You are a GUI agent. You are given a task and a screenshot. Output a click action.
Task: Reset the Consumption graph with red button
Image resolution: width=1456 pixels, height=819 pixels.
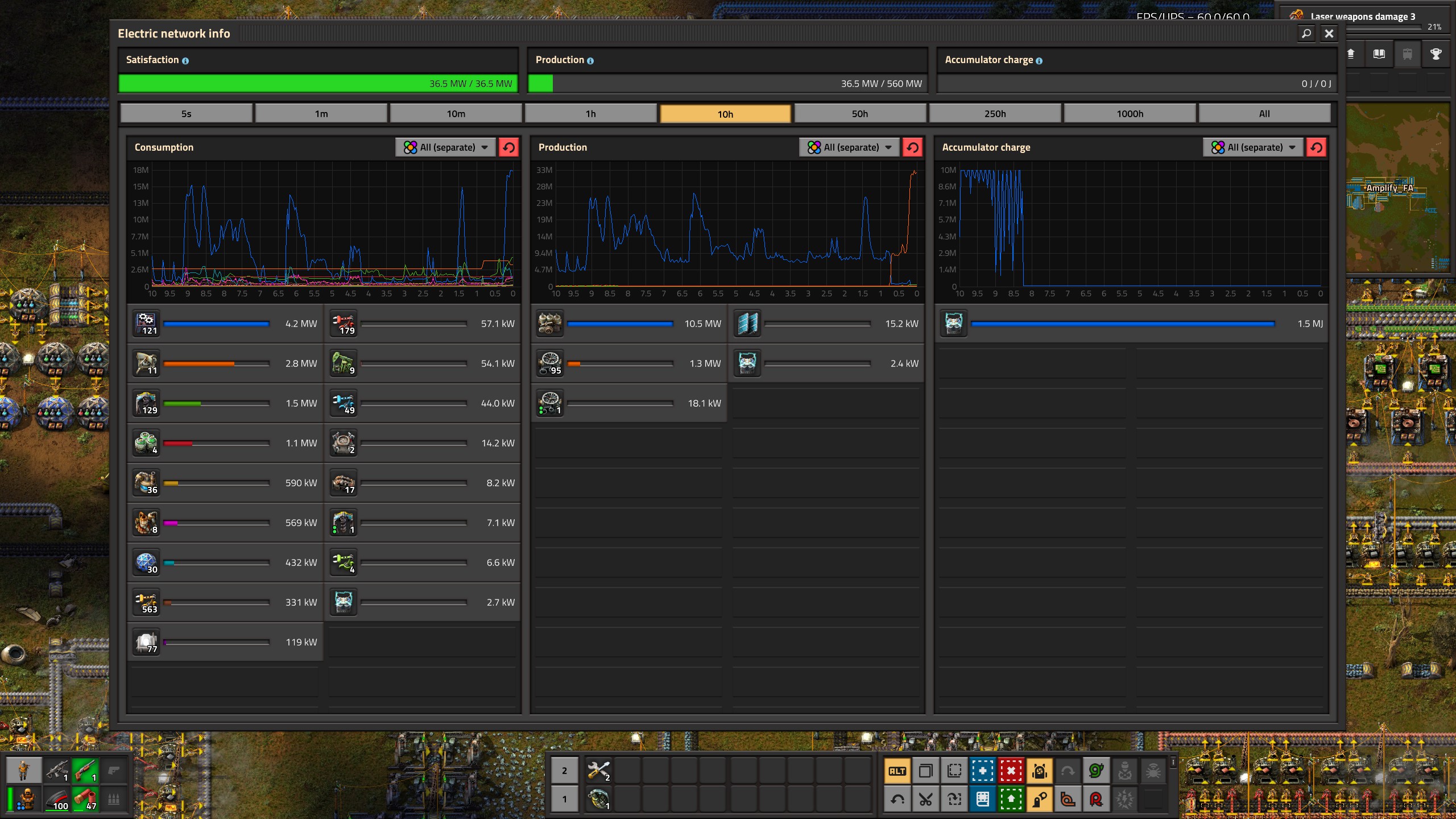click(508, 147)
